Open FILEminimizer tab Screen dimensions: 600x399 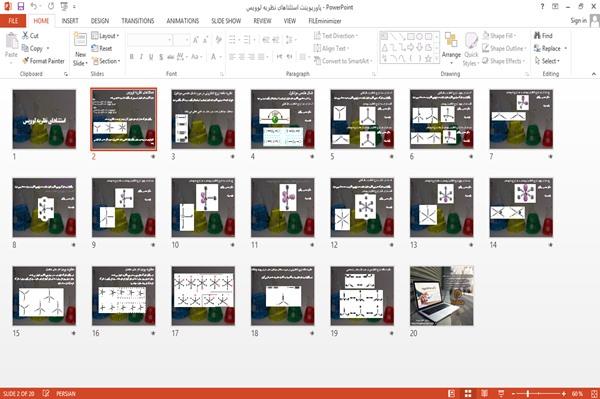click(x=325, y=21)
